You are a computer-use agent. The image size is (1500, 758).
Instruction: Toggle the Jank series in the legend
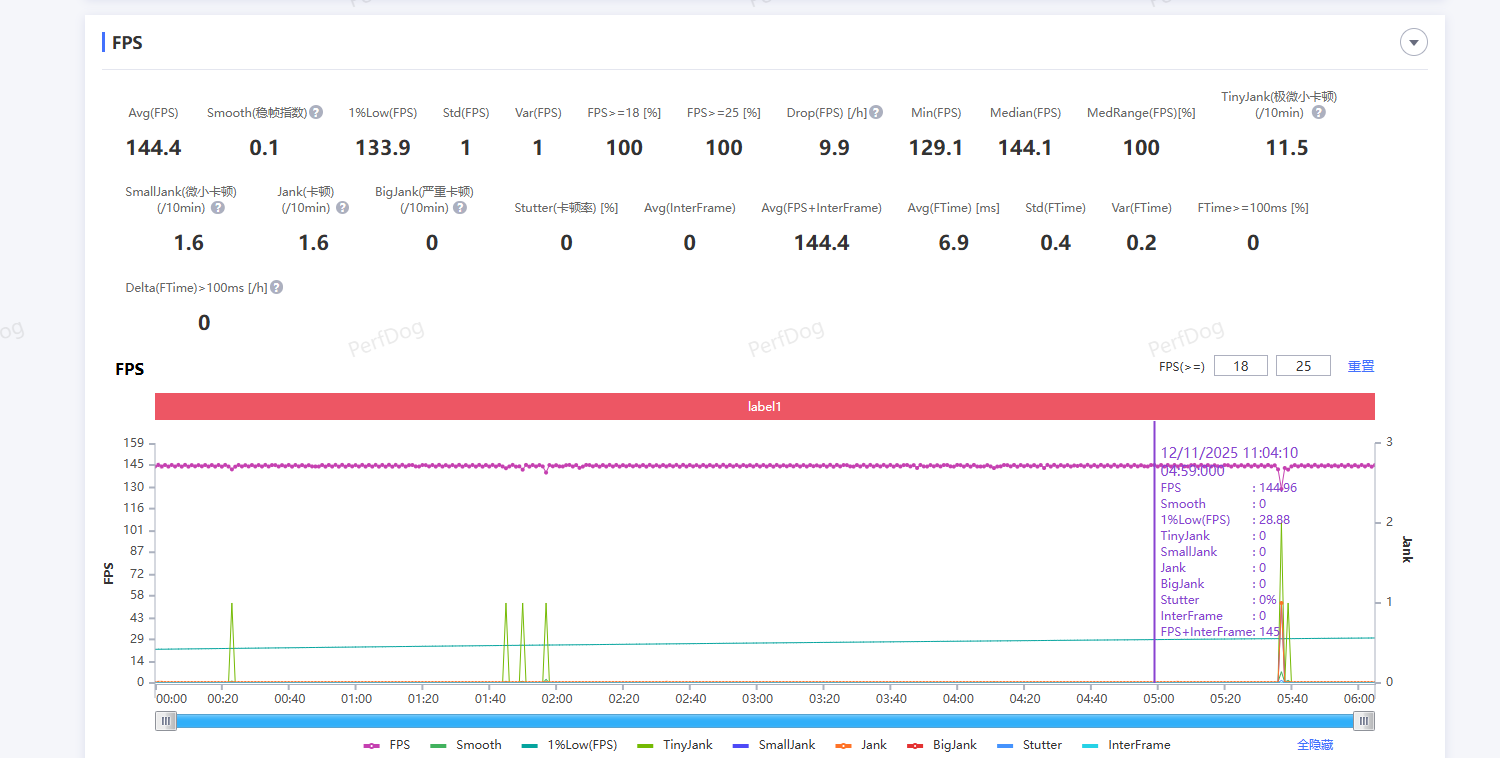pos(861,745)
